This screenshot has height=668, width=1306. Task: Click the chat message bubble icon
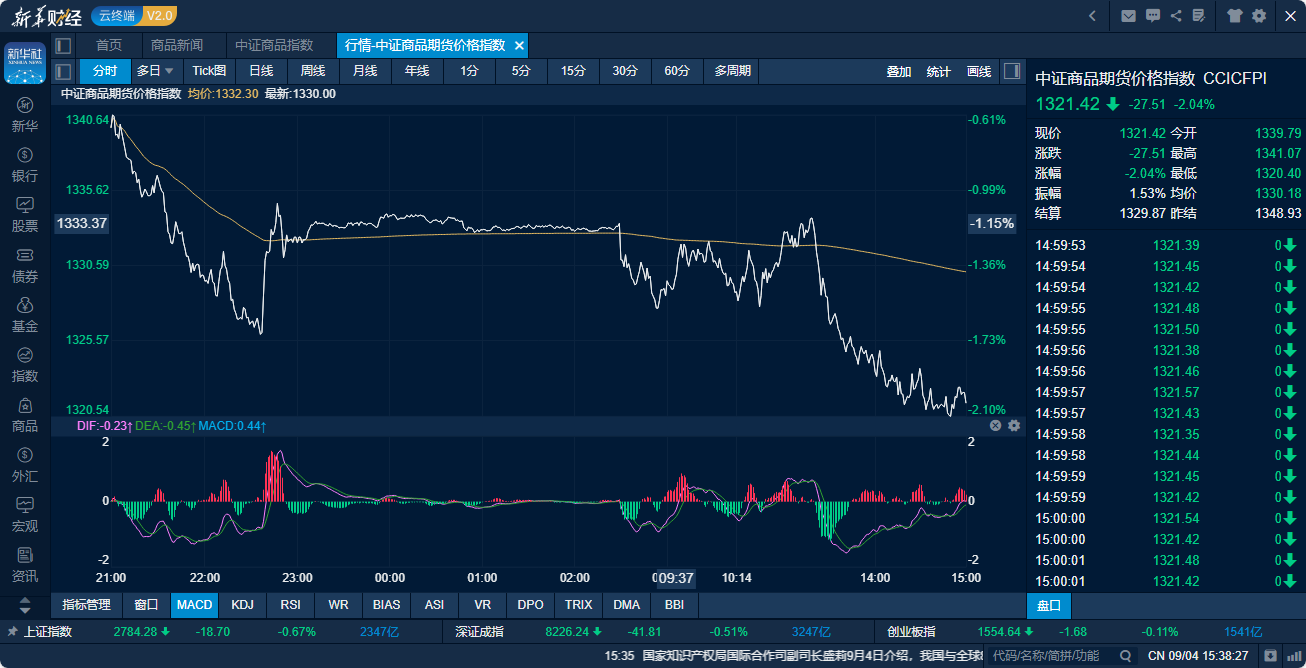(x=1153, y=16)
